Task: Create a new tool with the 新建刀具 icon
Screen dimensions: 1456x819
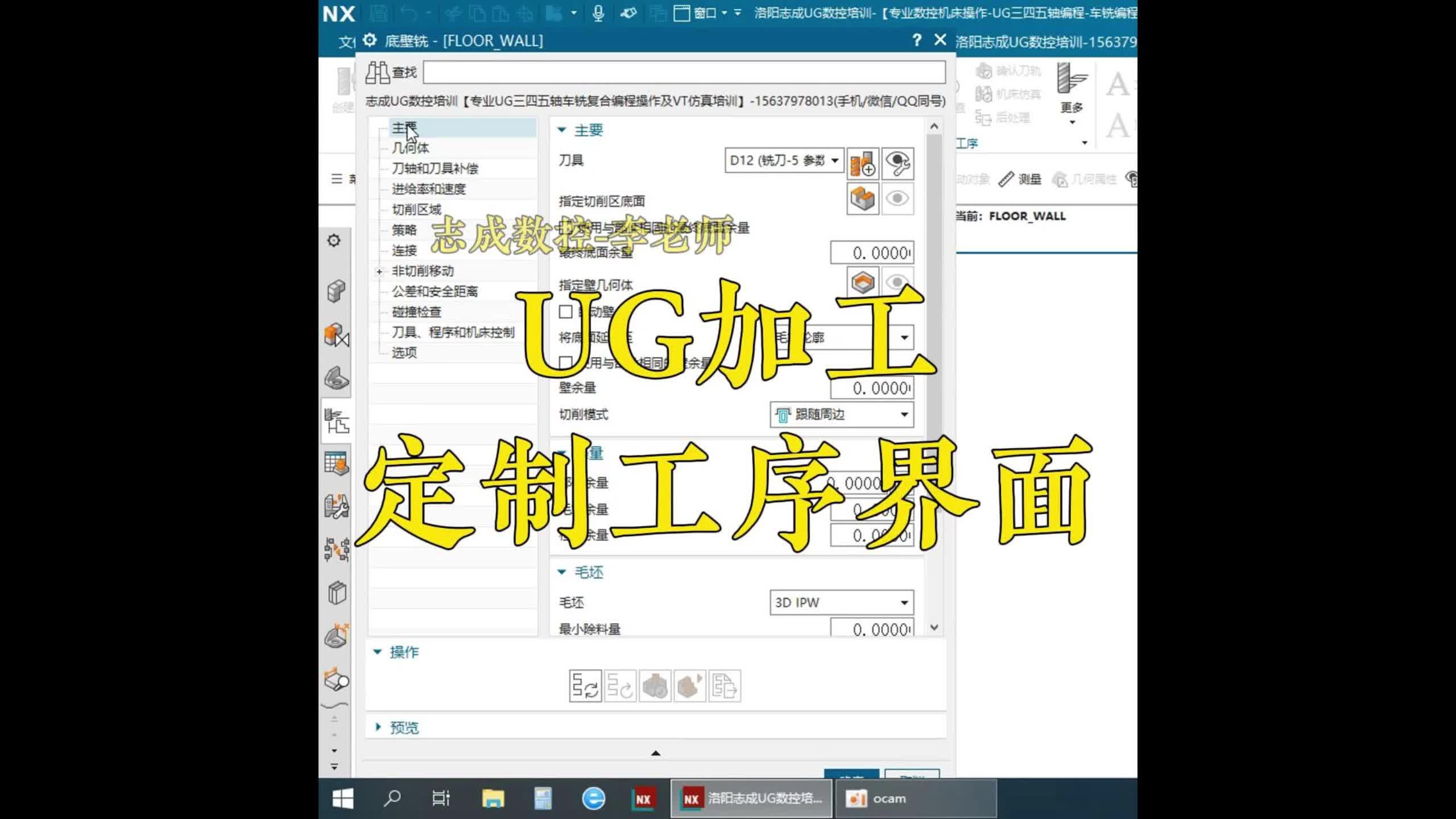Action: pos(862,164)
